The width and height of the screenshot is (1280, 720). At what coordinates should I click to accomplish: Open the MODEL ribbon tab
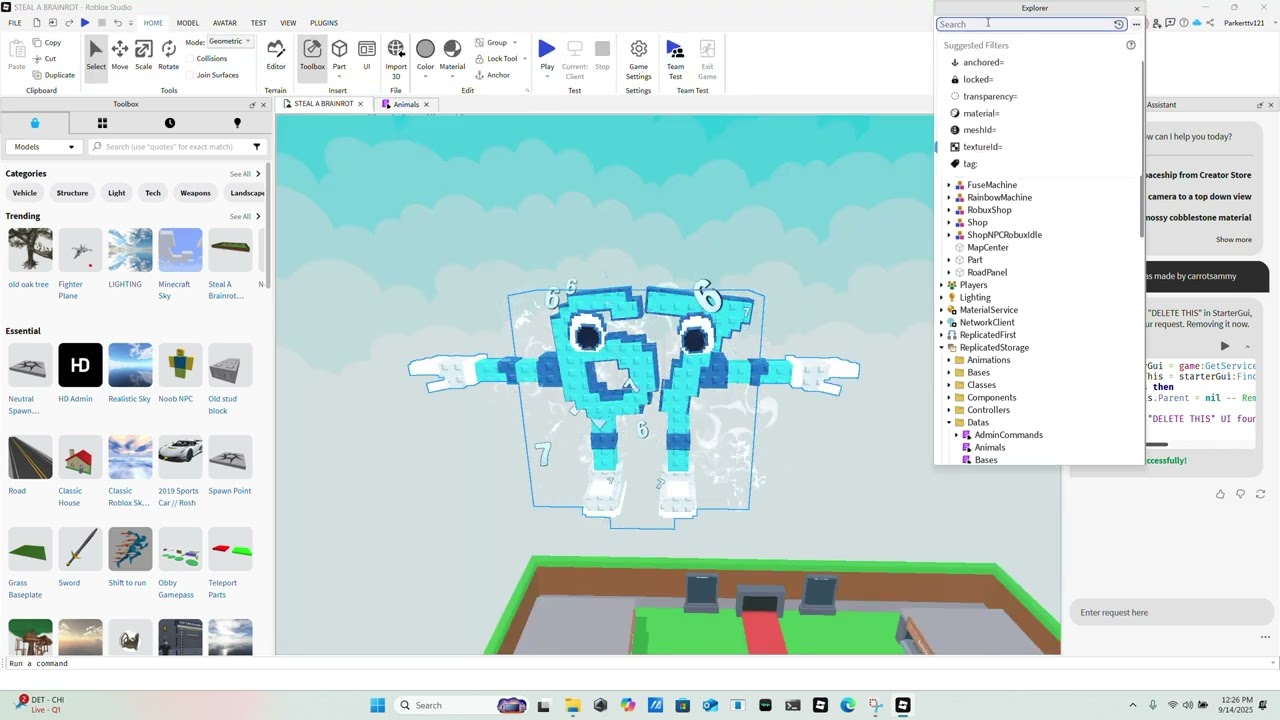click(x=188, y=23)
